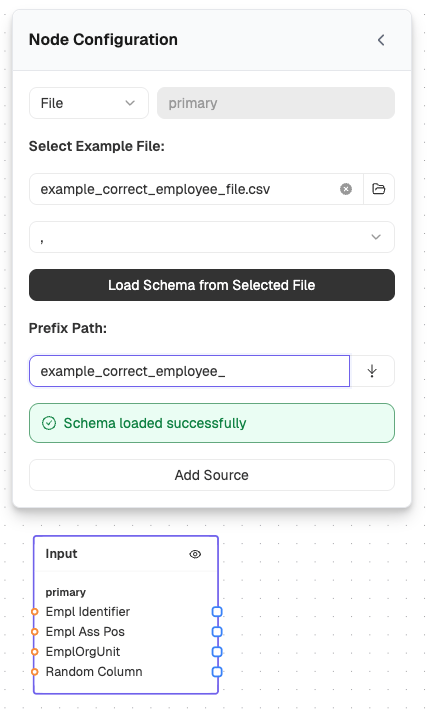Image resolution: width=432 pixels, height=716 pixels.
Task: Select the Empl Ass Pos field label
Action: 85,632
